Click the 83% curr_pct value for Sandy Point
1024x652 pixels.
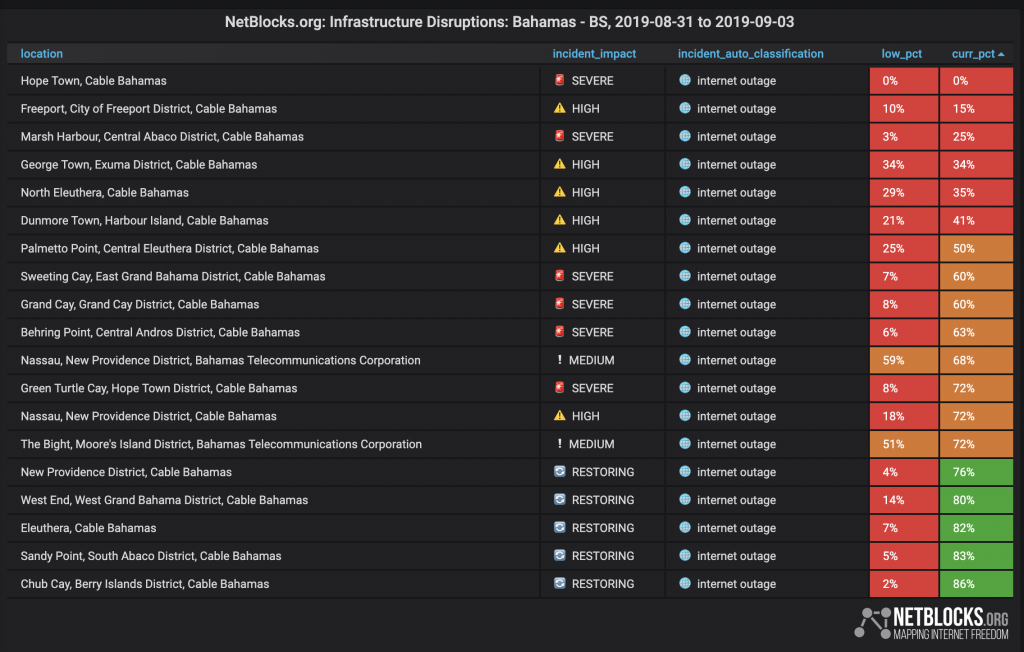pyautogui.click(x=963, y=556)
